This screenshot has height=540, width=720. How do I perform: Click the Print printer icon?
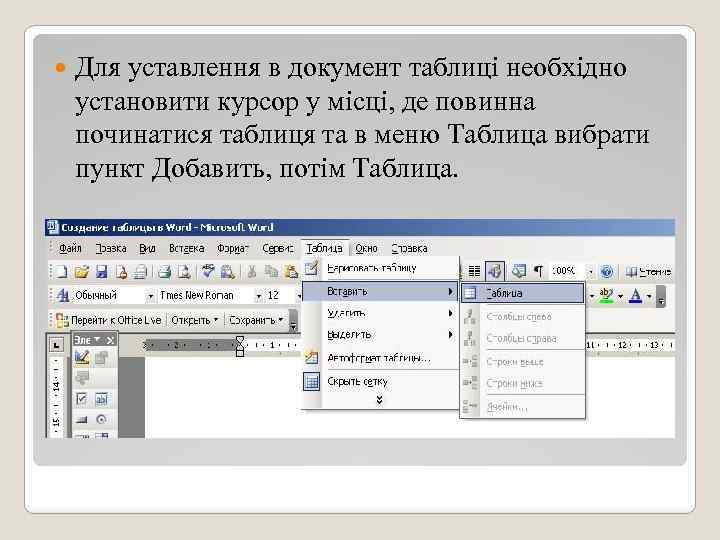(164, 272)
